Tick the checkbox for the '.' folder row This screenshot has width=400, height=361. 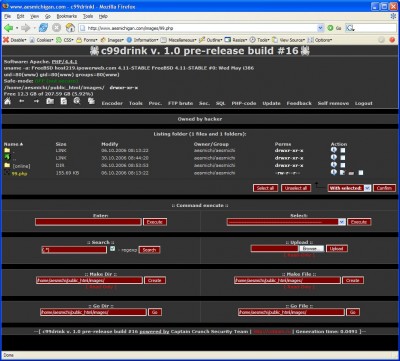click(343, 151)
